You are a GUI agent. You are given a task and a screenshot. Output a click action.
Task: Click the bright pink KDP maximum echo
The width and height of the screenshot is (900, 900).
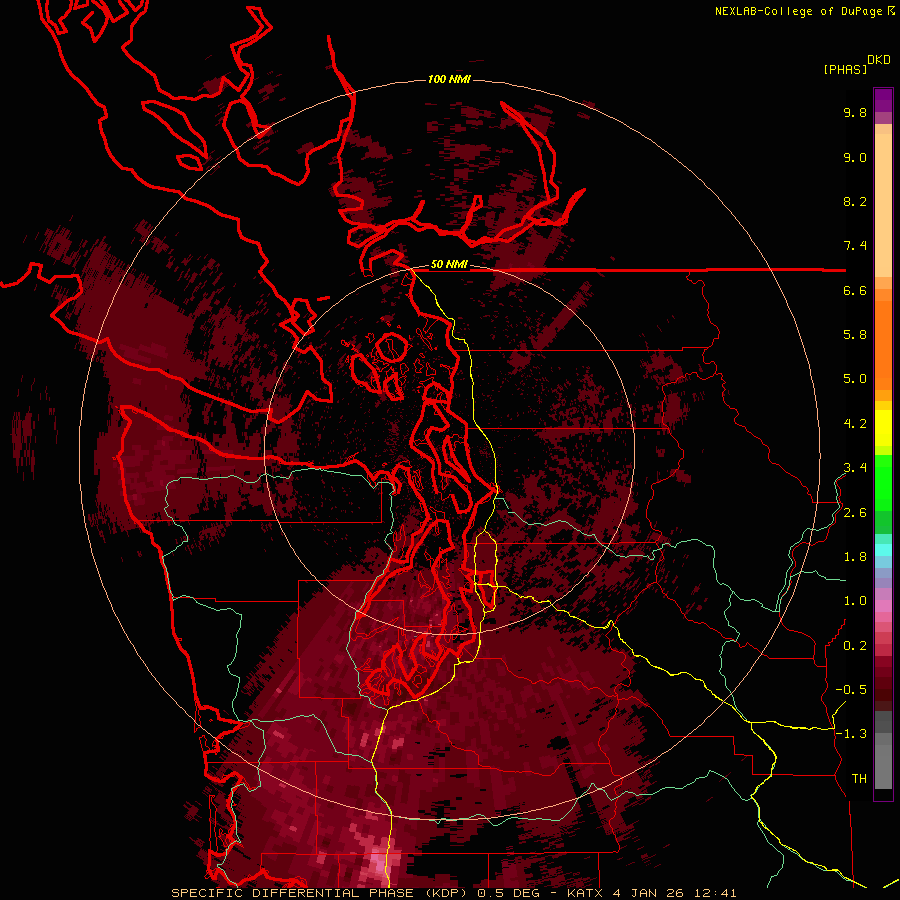[x=377, y=863]
